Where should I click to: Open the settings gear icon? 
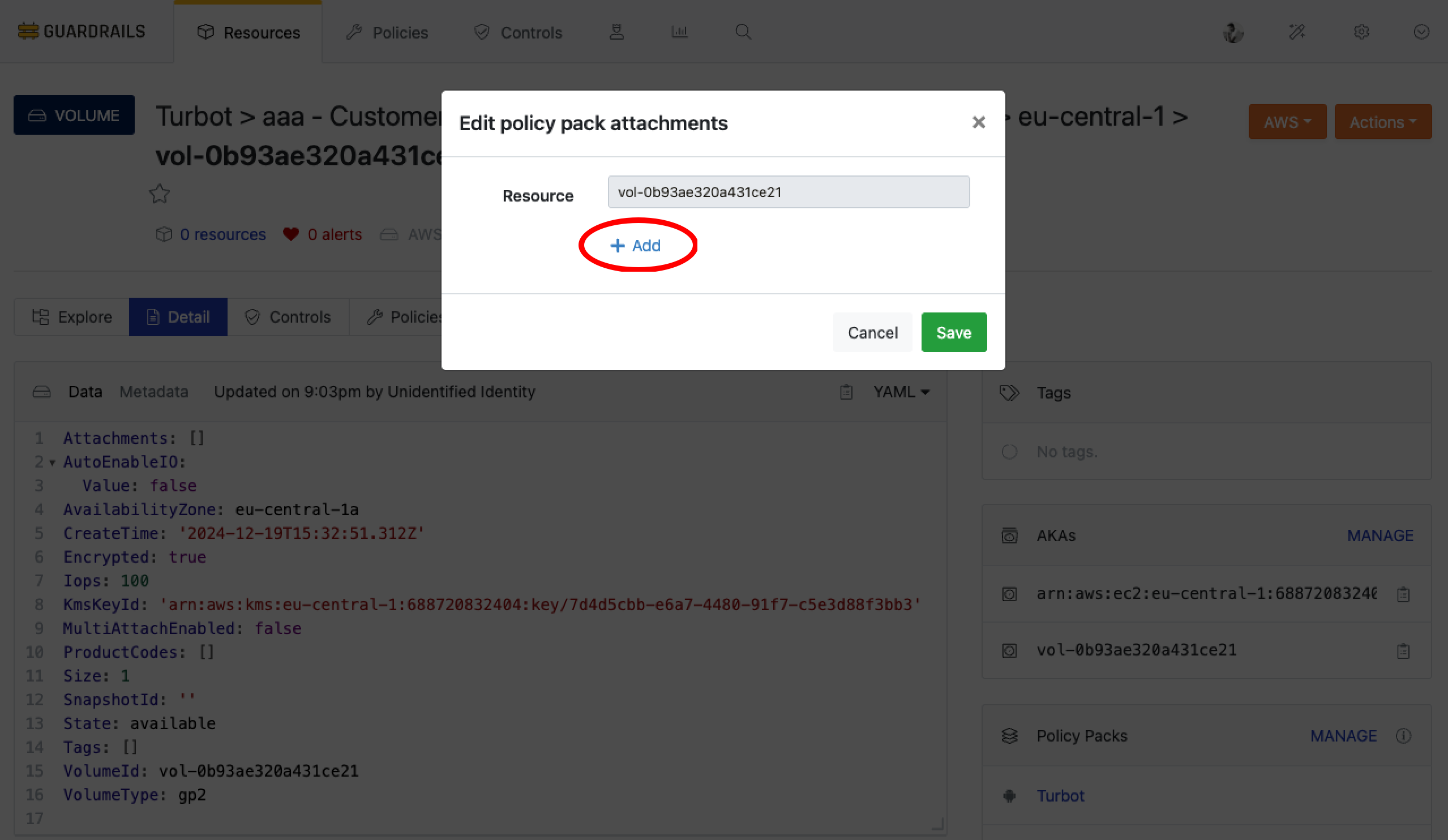(x=1361, y=32)
